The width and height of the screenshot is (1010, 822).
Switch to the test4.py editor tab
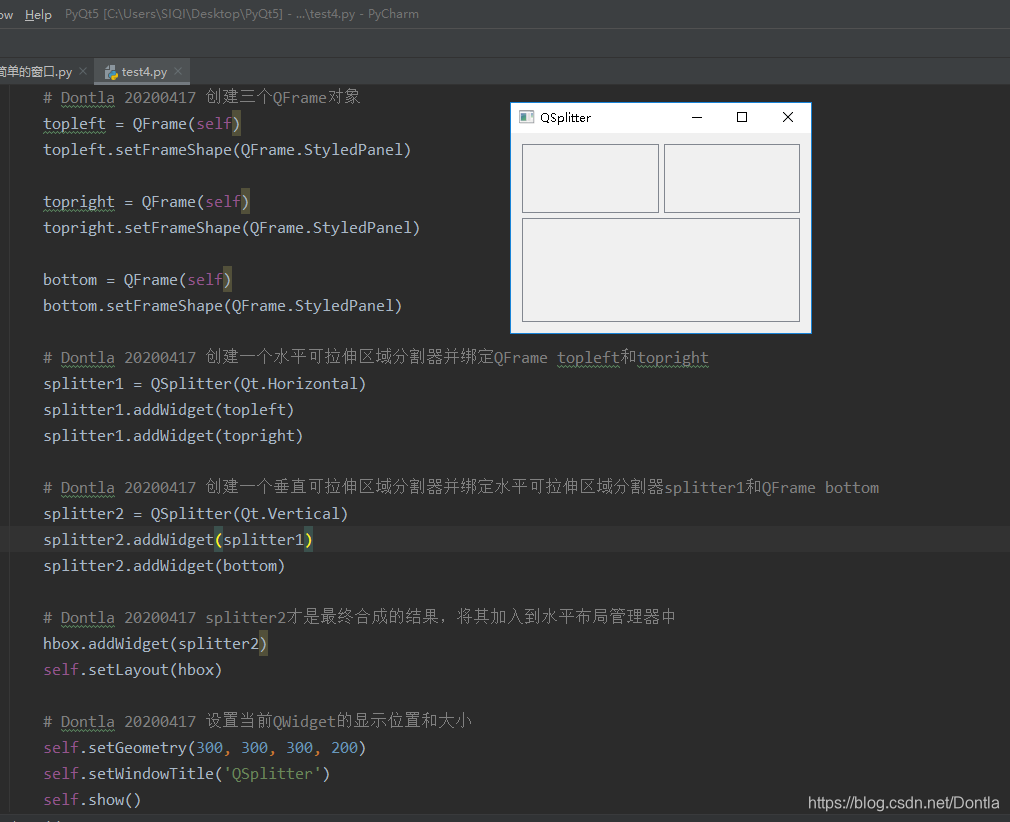point(142,72)
